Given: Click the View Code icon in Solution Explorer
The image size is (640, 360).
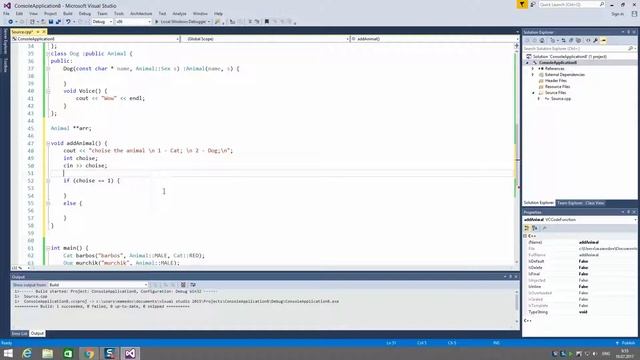Looking at the screenshot, I should pos(588,40).
